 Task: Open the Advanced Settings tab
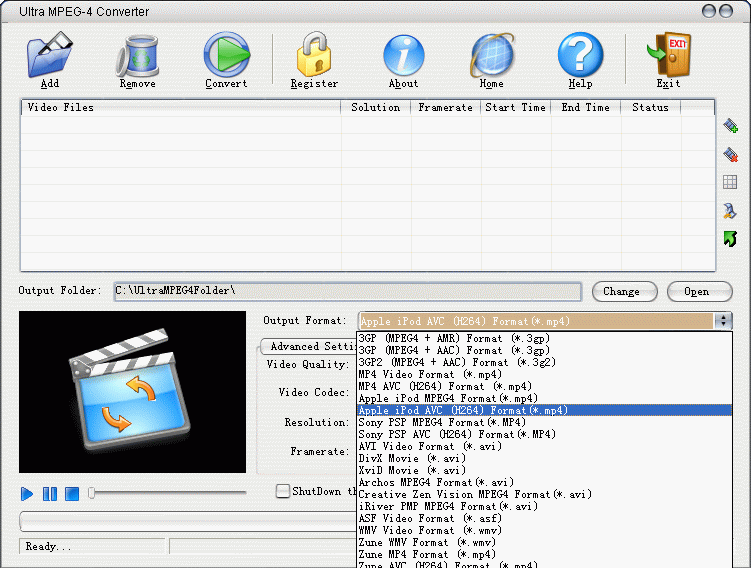coord(310,346)
